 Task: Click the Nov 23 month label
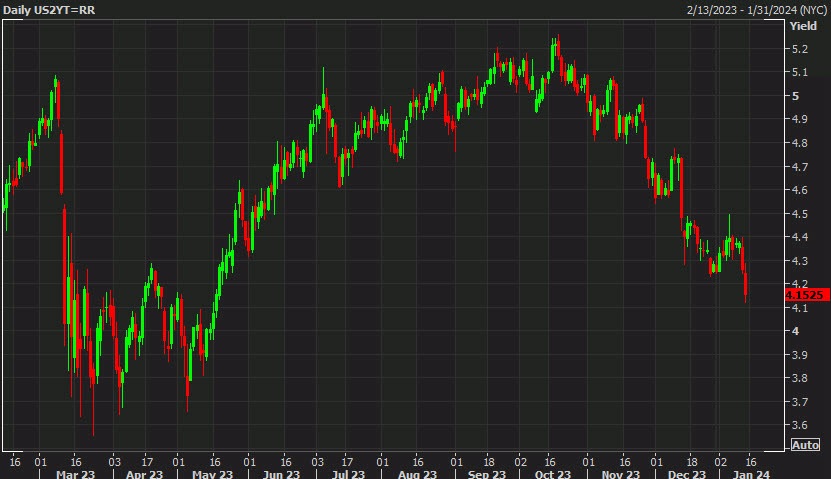(622, 474)
